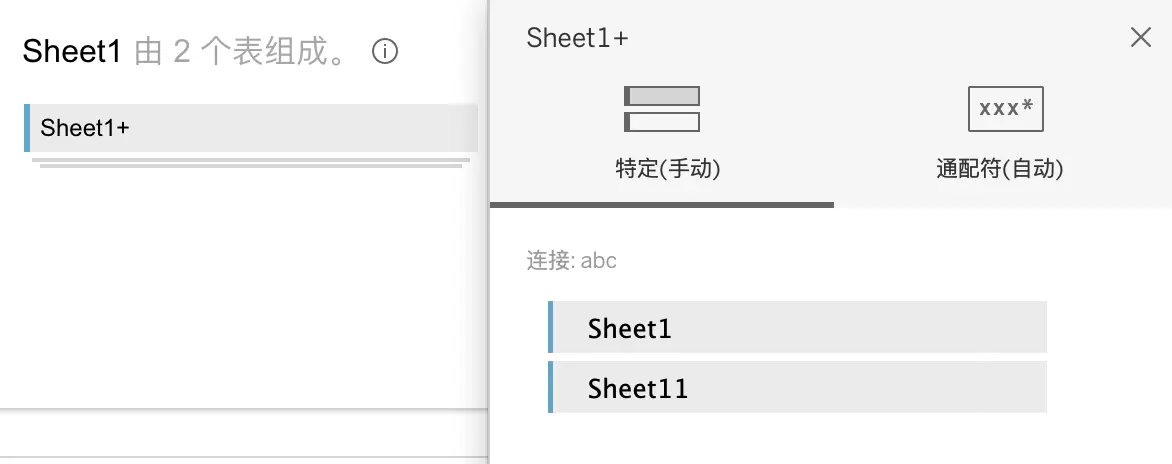The width and height of the screenshot is (1172, 464).
Task: Click the empty area below the Sheet11 entry
Action: pos(800,438)
